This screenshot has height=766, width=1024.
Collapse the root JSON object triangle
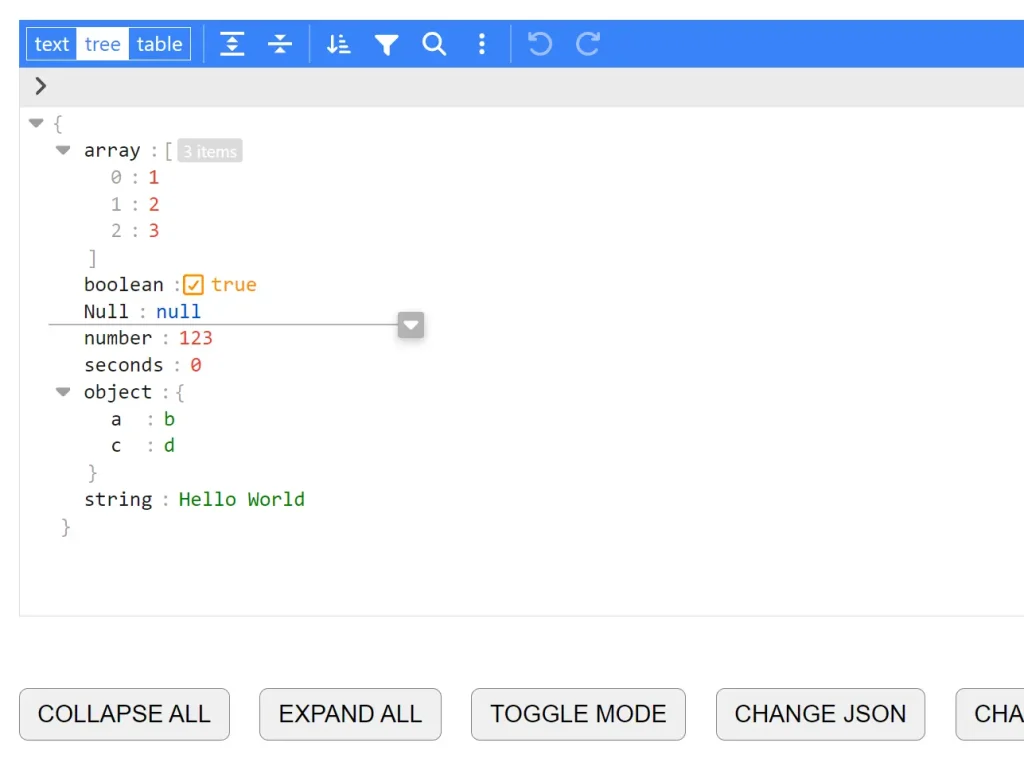coord(36,122)
